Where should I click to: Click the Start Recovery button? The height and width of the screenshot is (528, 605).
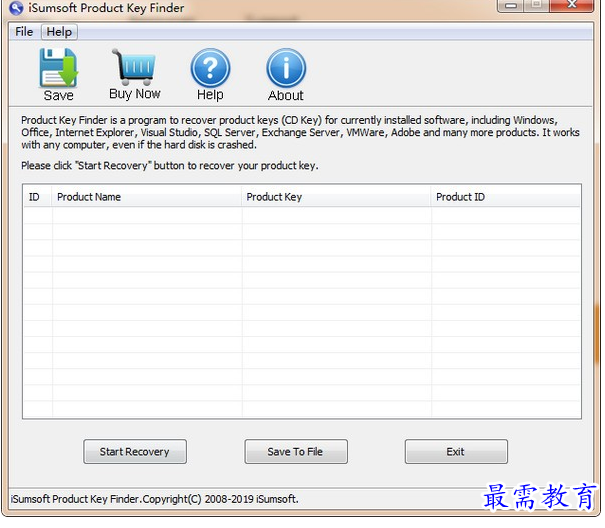(x=135, y=452)
